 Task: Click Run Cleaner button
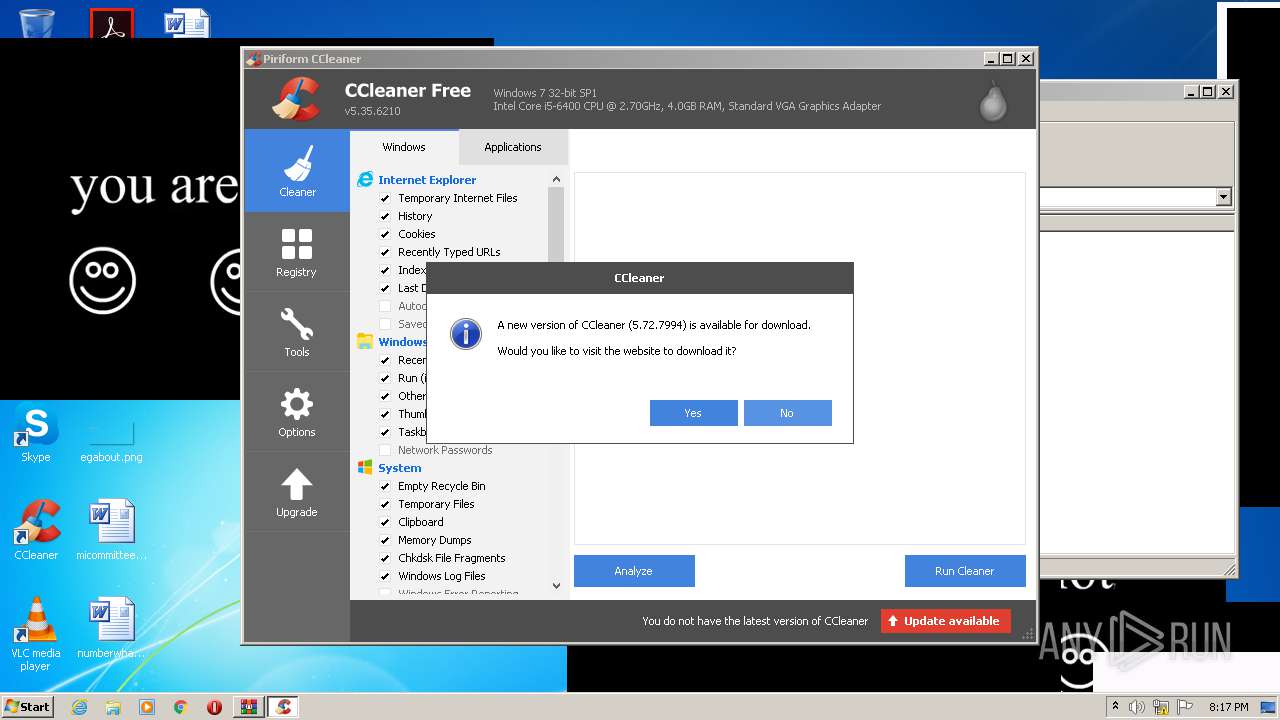(x=965, y=571)
